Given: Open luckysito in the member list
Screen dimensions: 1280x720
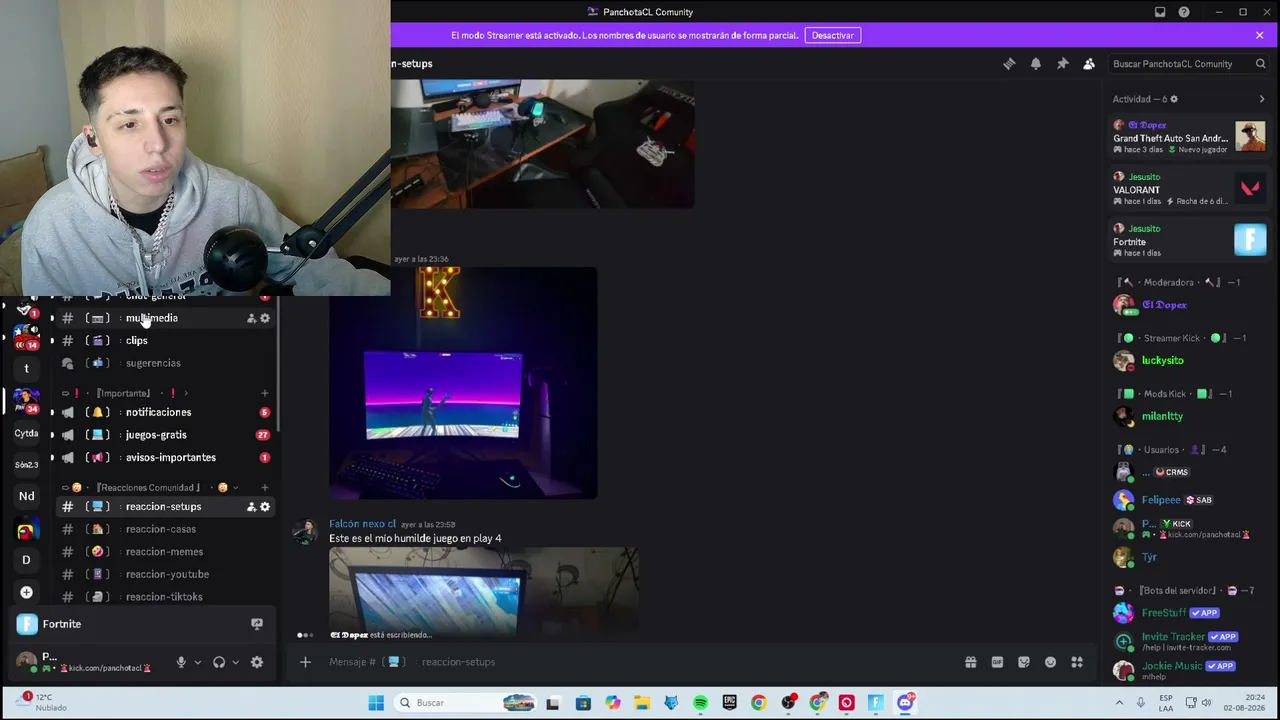Looking at the screenshot, I should tap(1163, 360).
